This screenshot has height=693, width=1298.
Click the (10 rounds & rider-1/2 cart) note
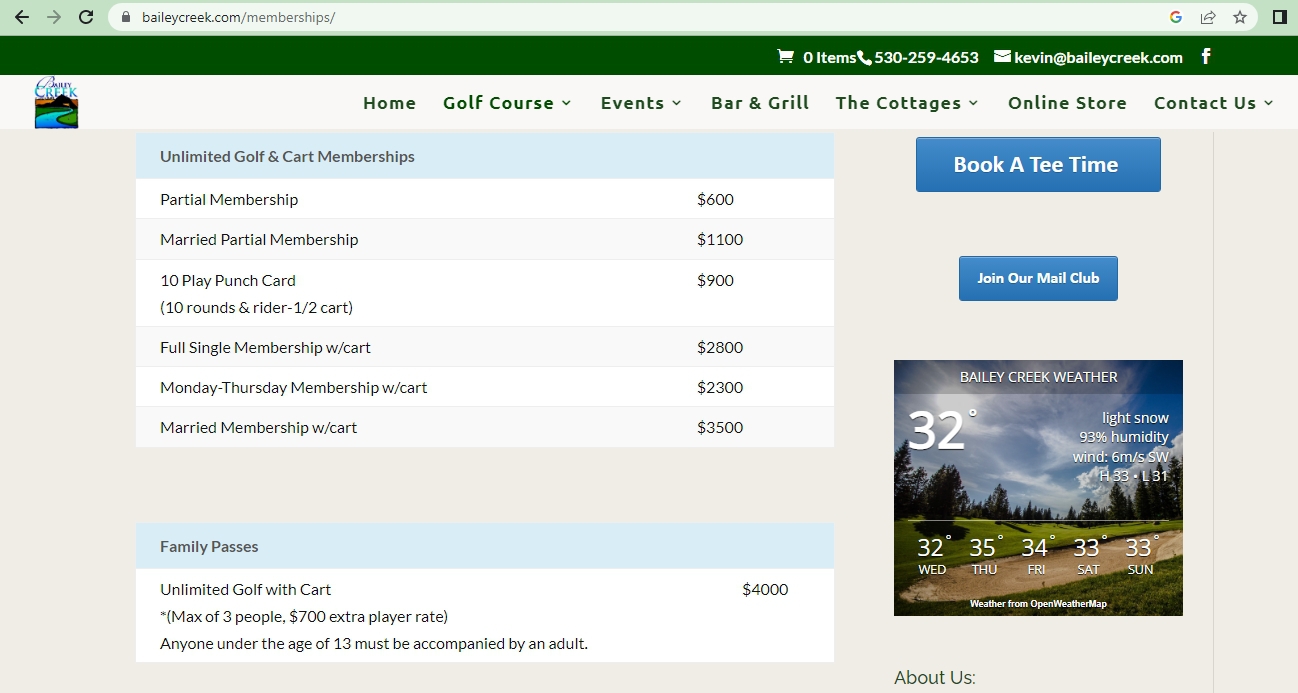coord(256,307)
